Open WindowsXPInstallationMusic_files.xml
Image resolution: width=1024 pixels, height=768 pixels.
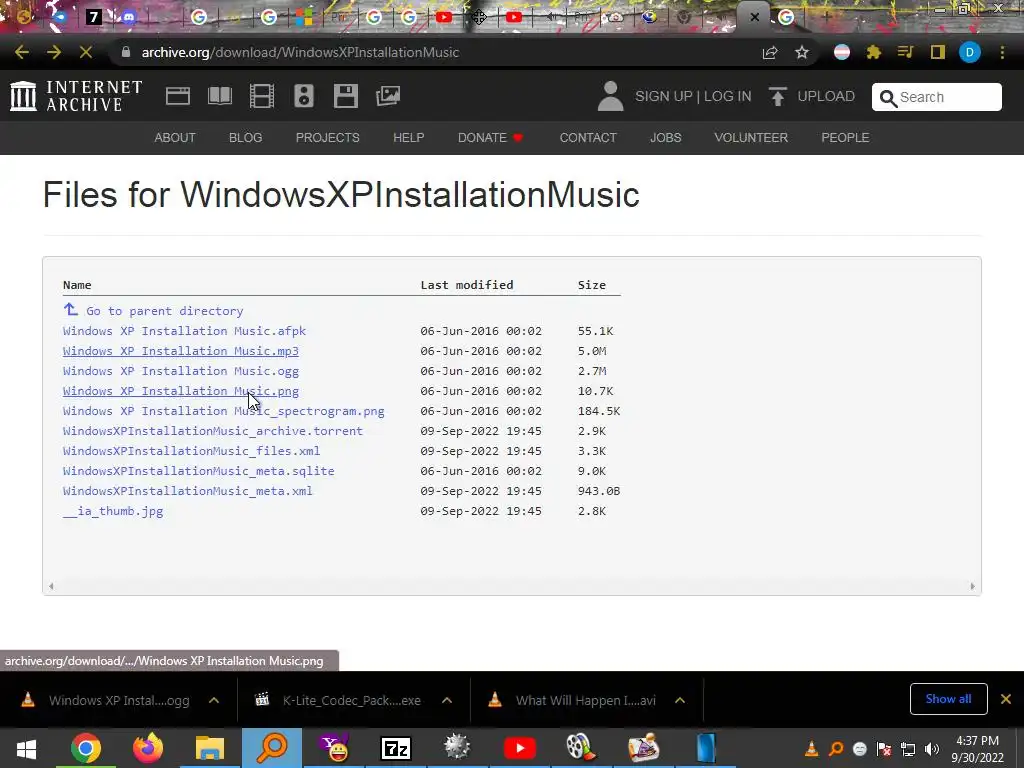click(191, 451)
